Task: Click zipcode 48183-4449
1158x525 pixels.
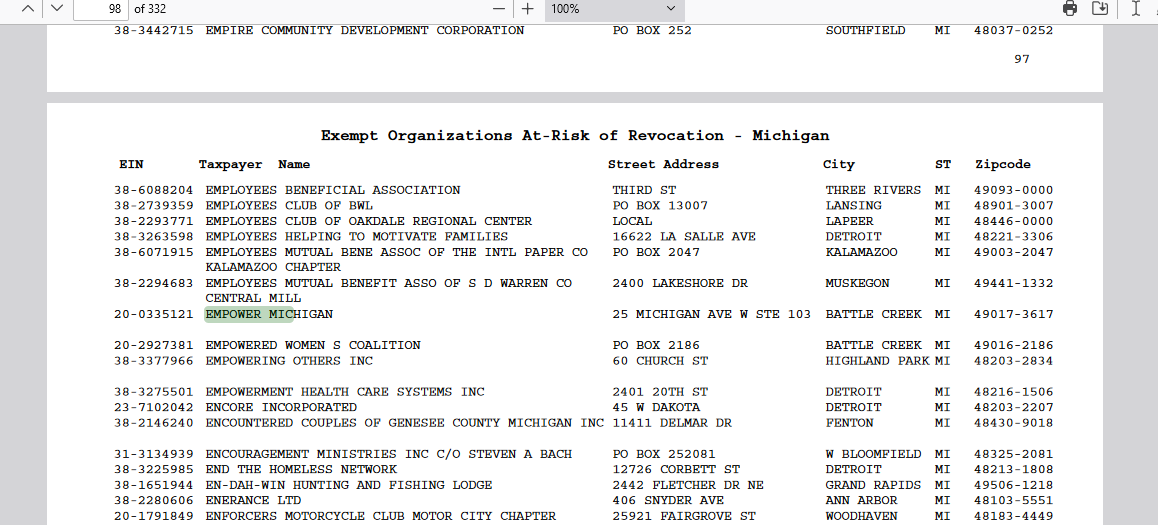Action: 1013,516
